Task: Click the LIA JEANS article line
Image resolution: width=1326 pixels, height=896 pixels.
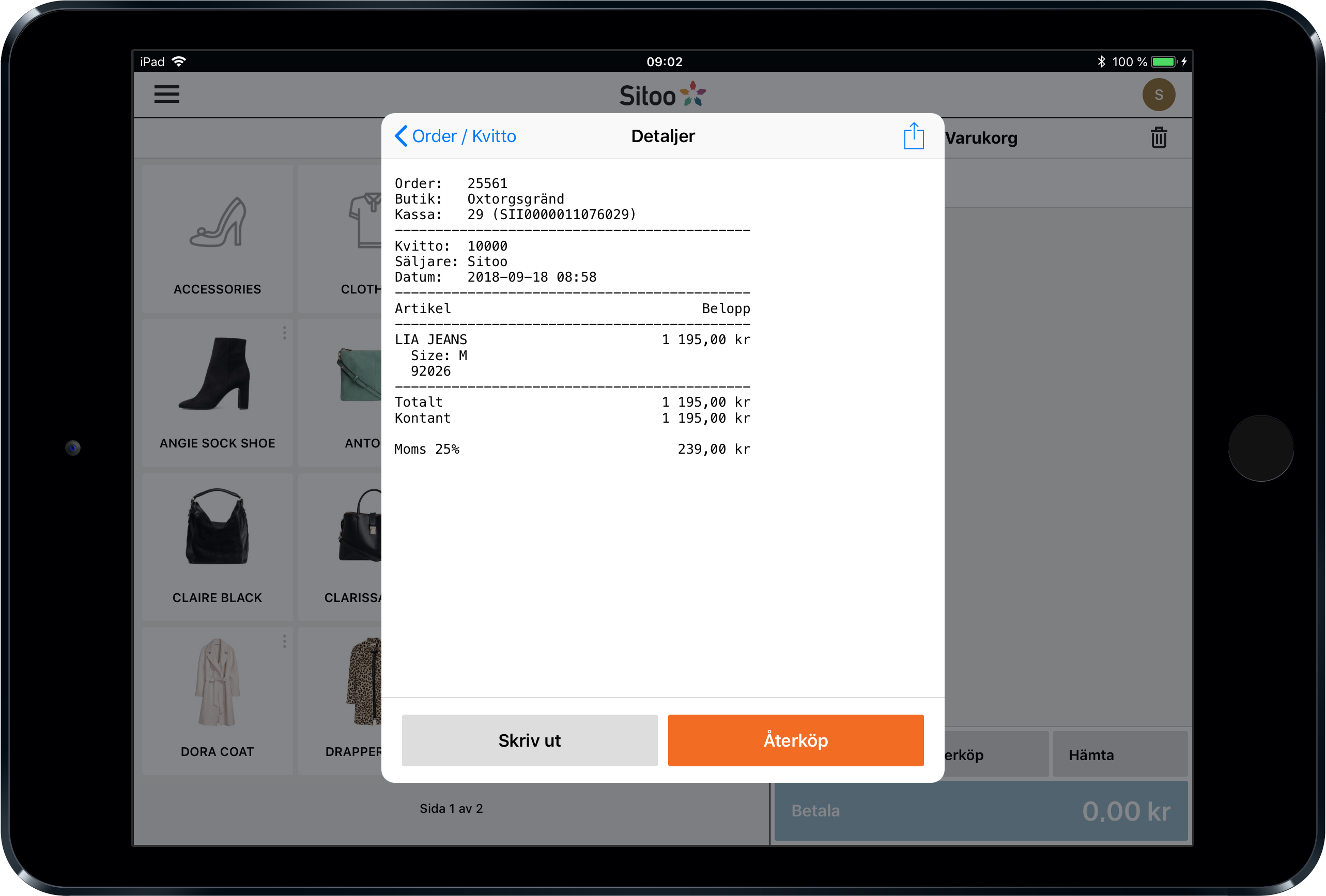Action: tap(572, 339)
